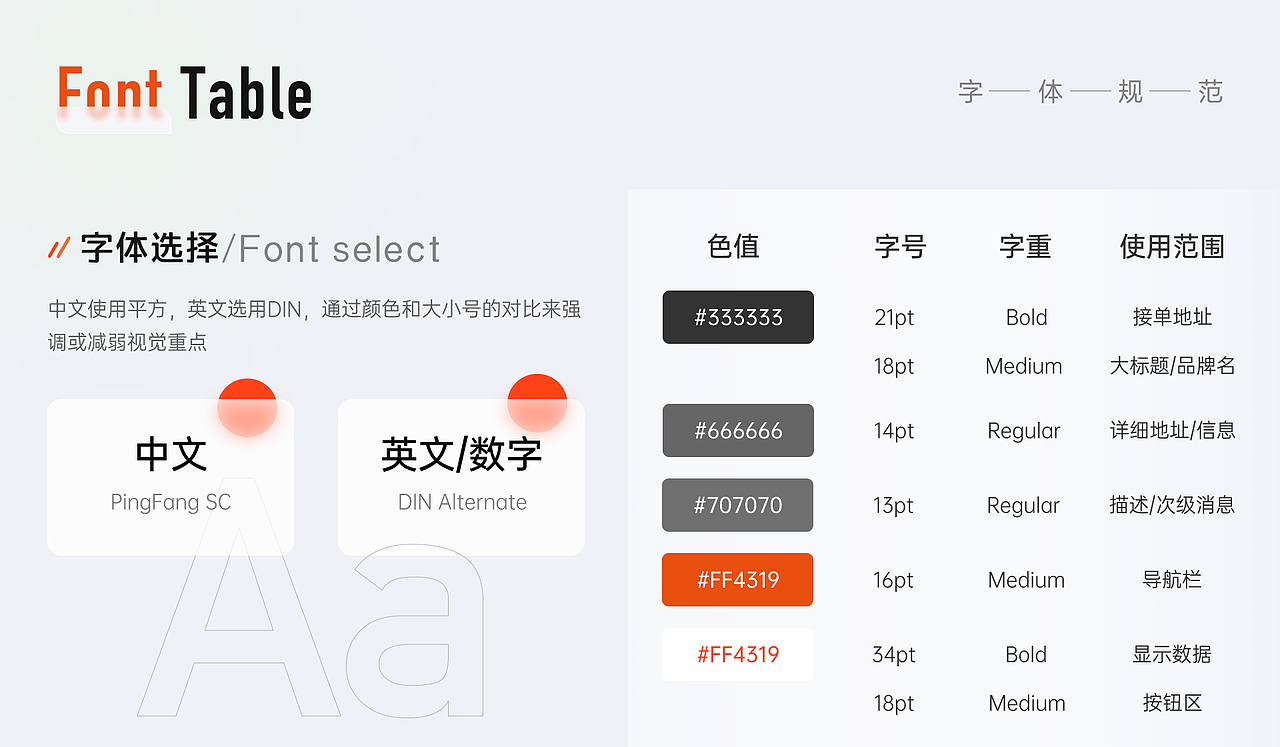Pick the #707070 gray swatch
Image resolution: width=1280 pixels, height=747 pixels.
738,505
